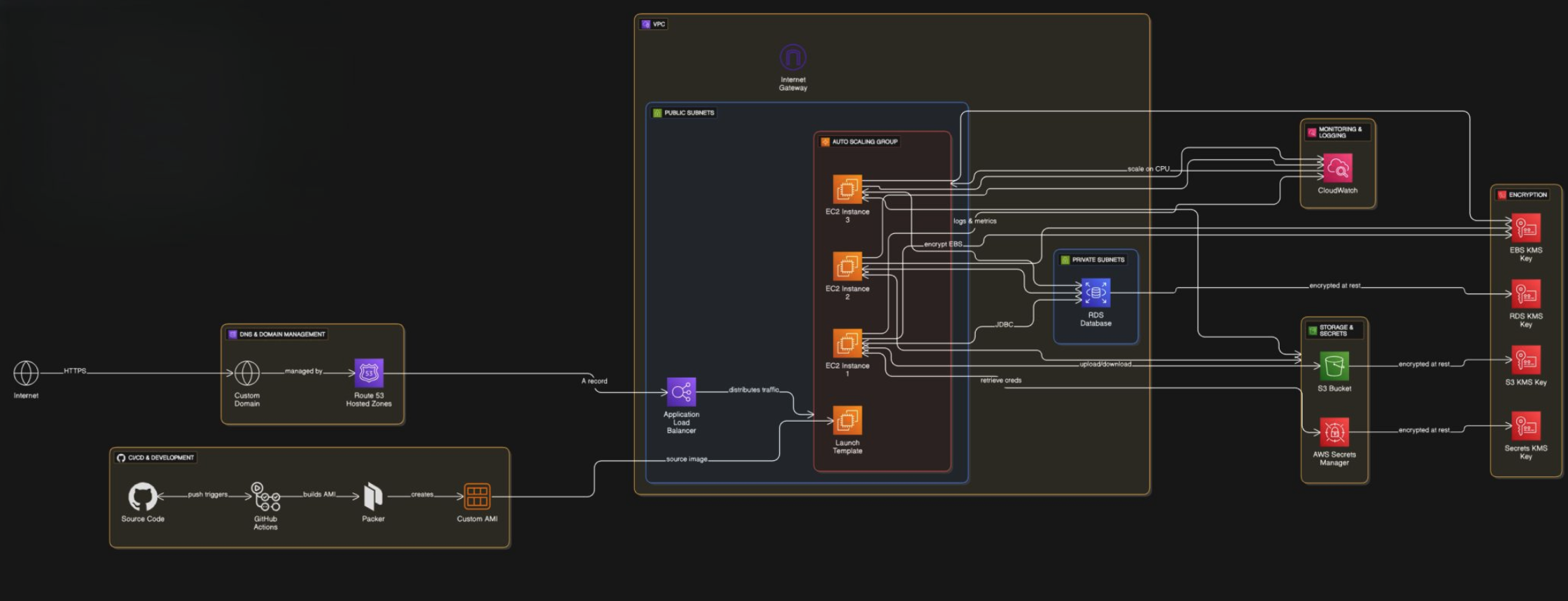Click the AWS Secrets Manager icon
Screen dimensions: 1568x601
coord(1334,432)
